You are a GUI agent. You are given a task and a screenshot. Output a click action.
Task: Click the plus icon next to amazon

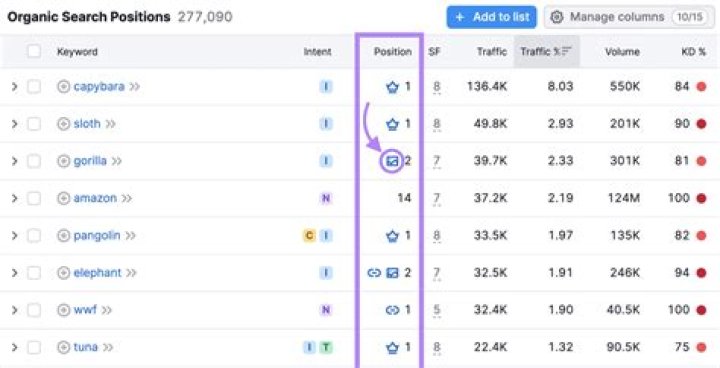click(63, 198)
